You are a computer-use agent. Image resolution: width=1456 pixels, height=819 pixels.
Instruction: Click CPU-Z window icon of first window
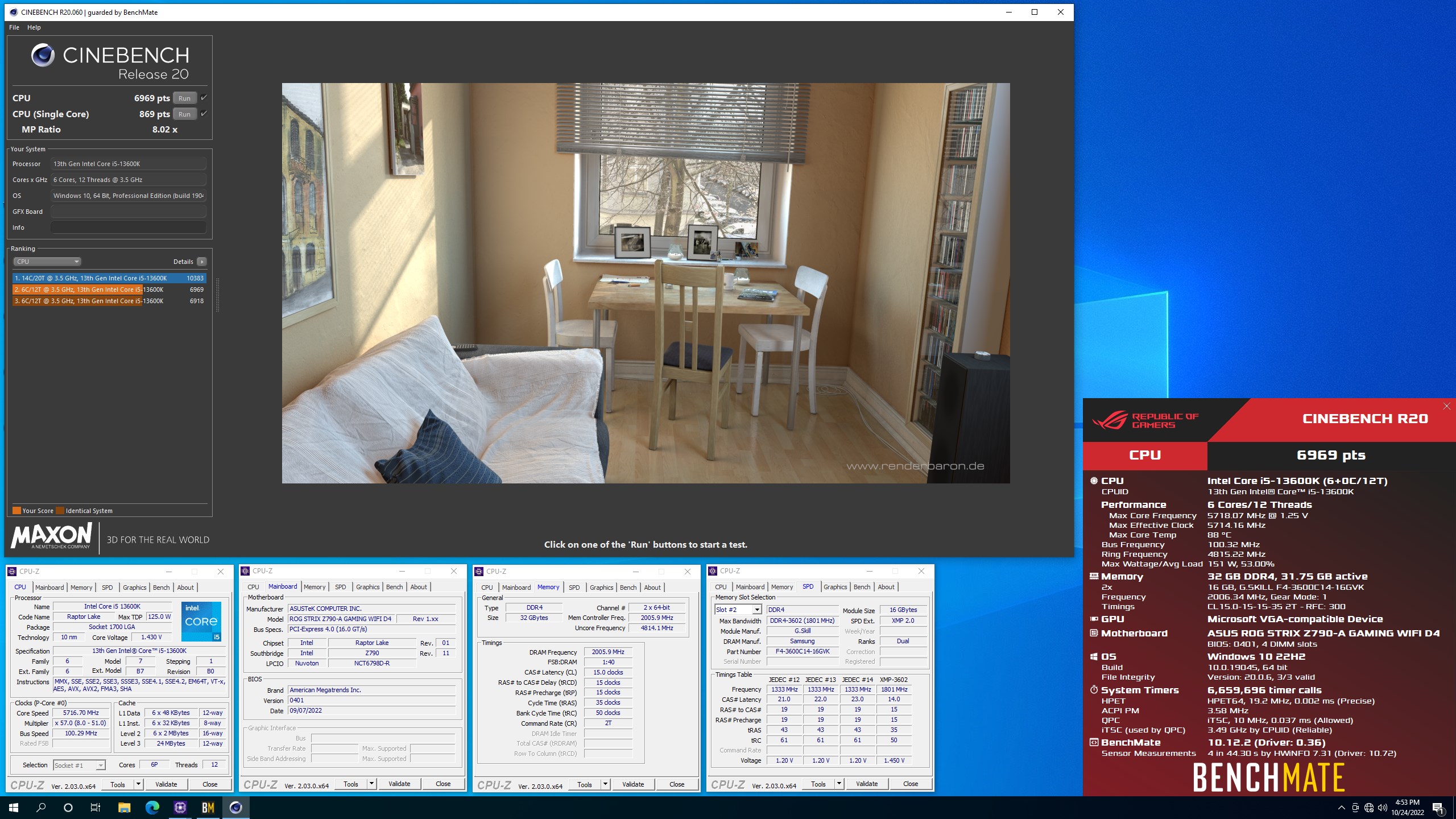[x=13, y=572]
